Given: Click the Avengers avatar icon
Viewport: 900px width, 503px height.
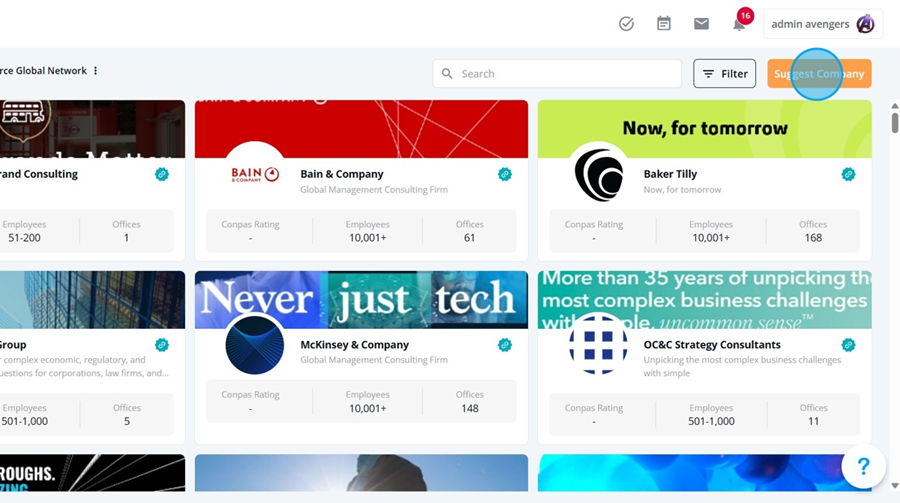Looking at the screenshot, I should 865,24.
